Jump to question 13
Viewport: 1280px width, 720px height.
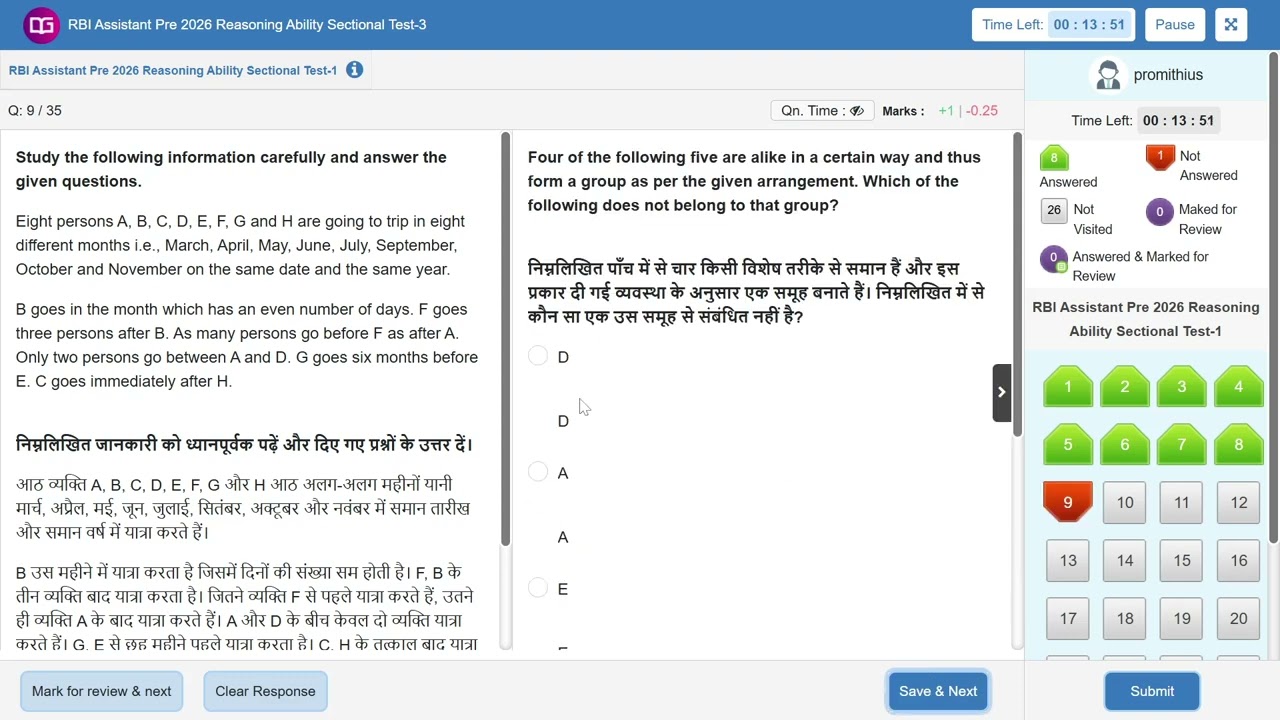1068,561
